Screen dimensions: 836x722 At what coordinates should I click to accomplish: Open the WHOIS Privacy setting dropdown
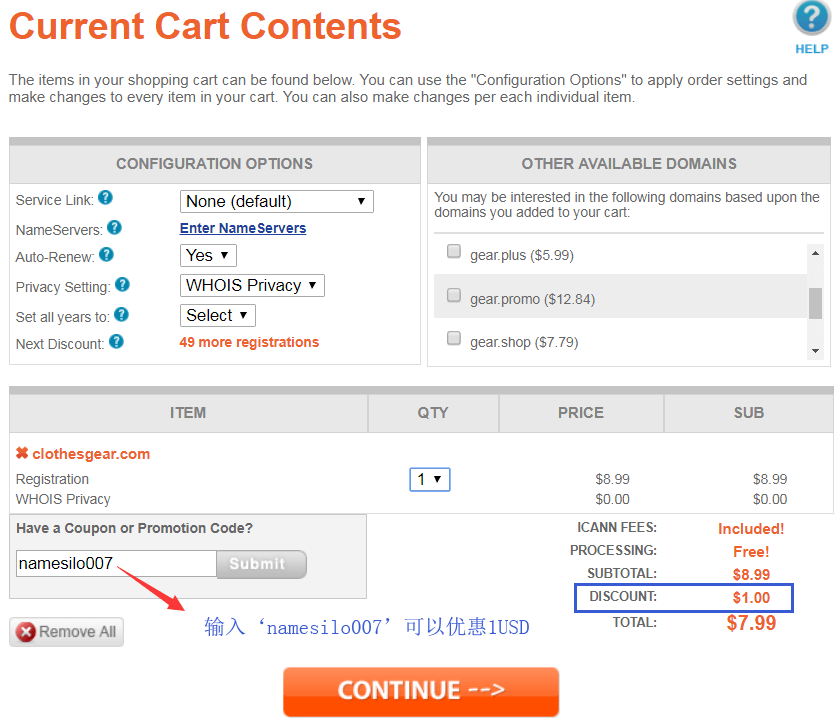[252, 286]
